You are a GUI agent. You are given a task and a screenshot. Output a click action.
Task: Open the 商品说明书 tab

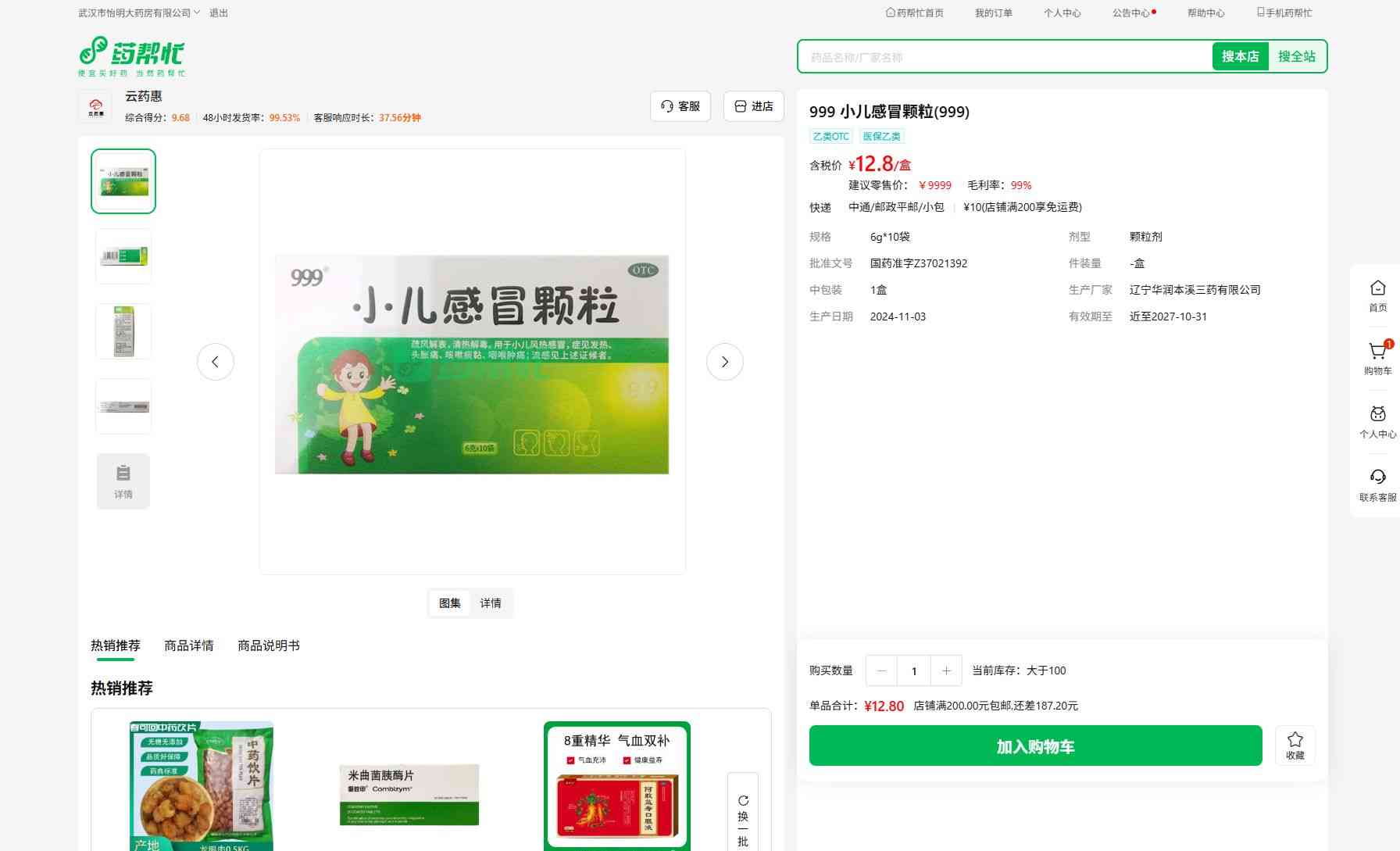[x=268, y=645]
